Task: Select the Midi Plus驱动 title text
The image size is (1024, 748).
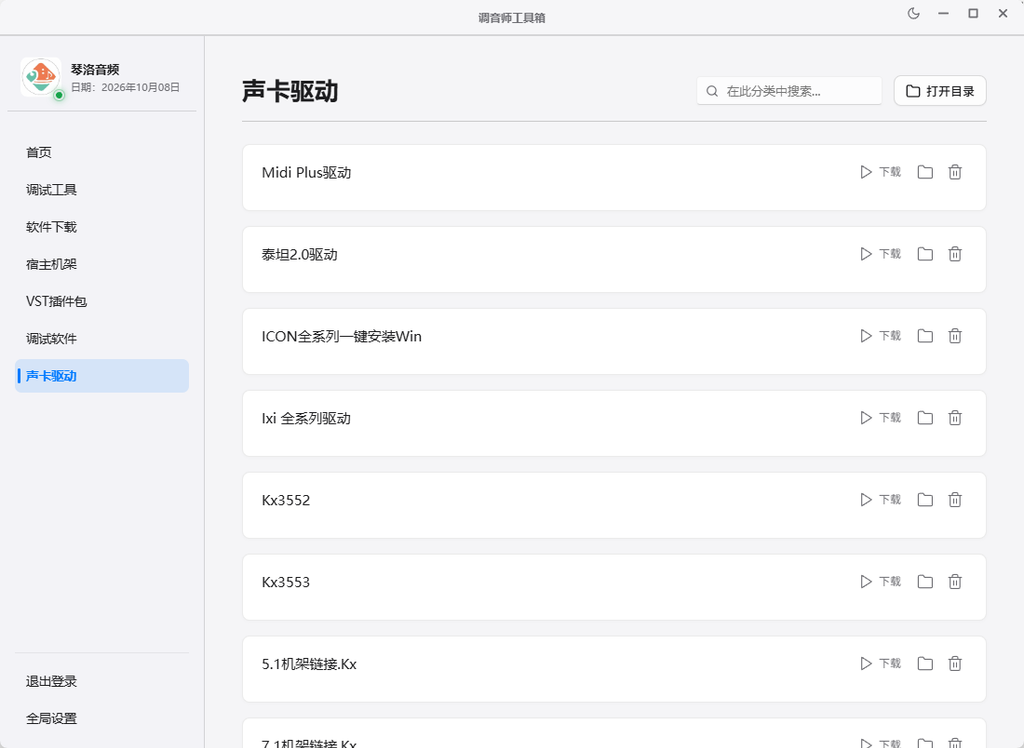Action: tap(306, 172)
